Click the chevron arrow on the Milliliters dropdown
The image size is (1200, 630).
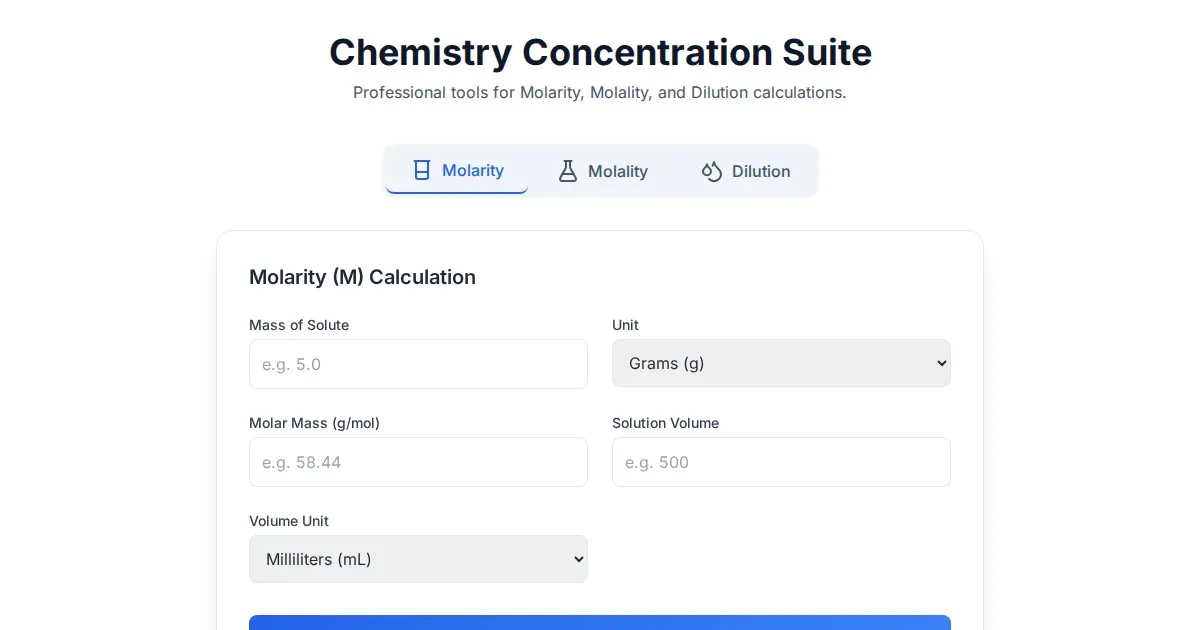(577, 559)
